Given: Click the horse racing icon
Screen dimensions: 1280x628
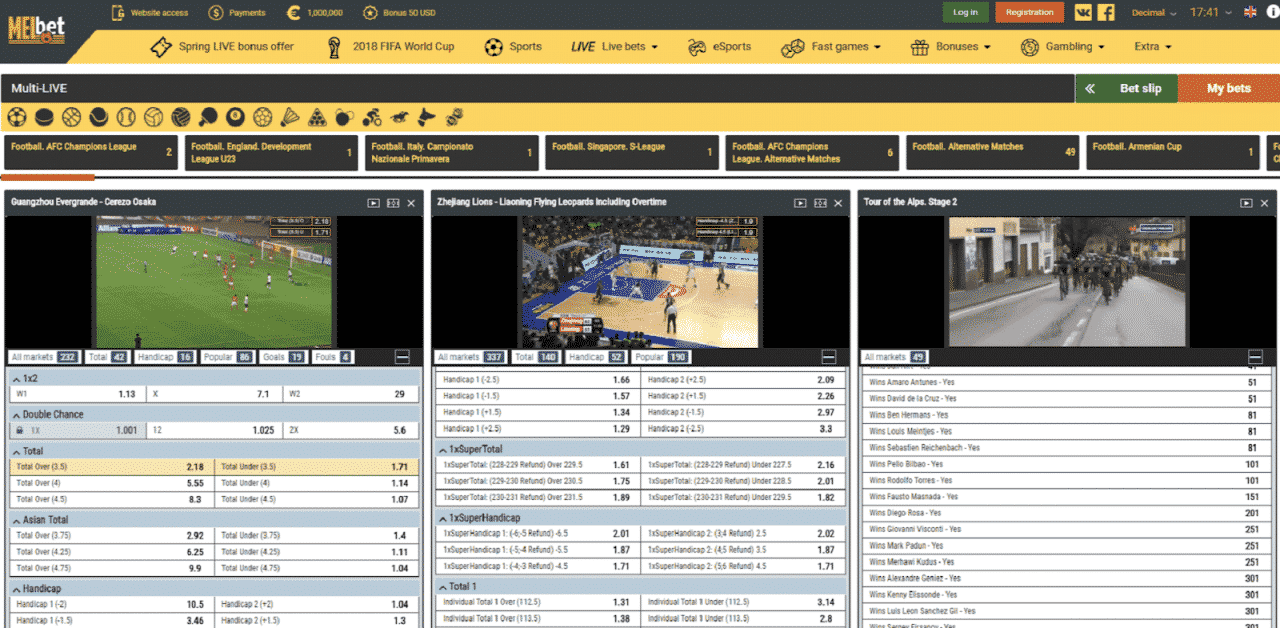Looking at the screenshot, I should pos(399,117).
